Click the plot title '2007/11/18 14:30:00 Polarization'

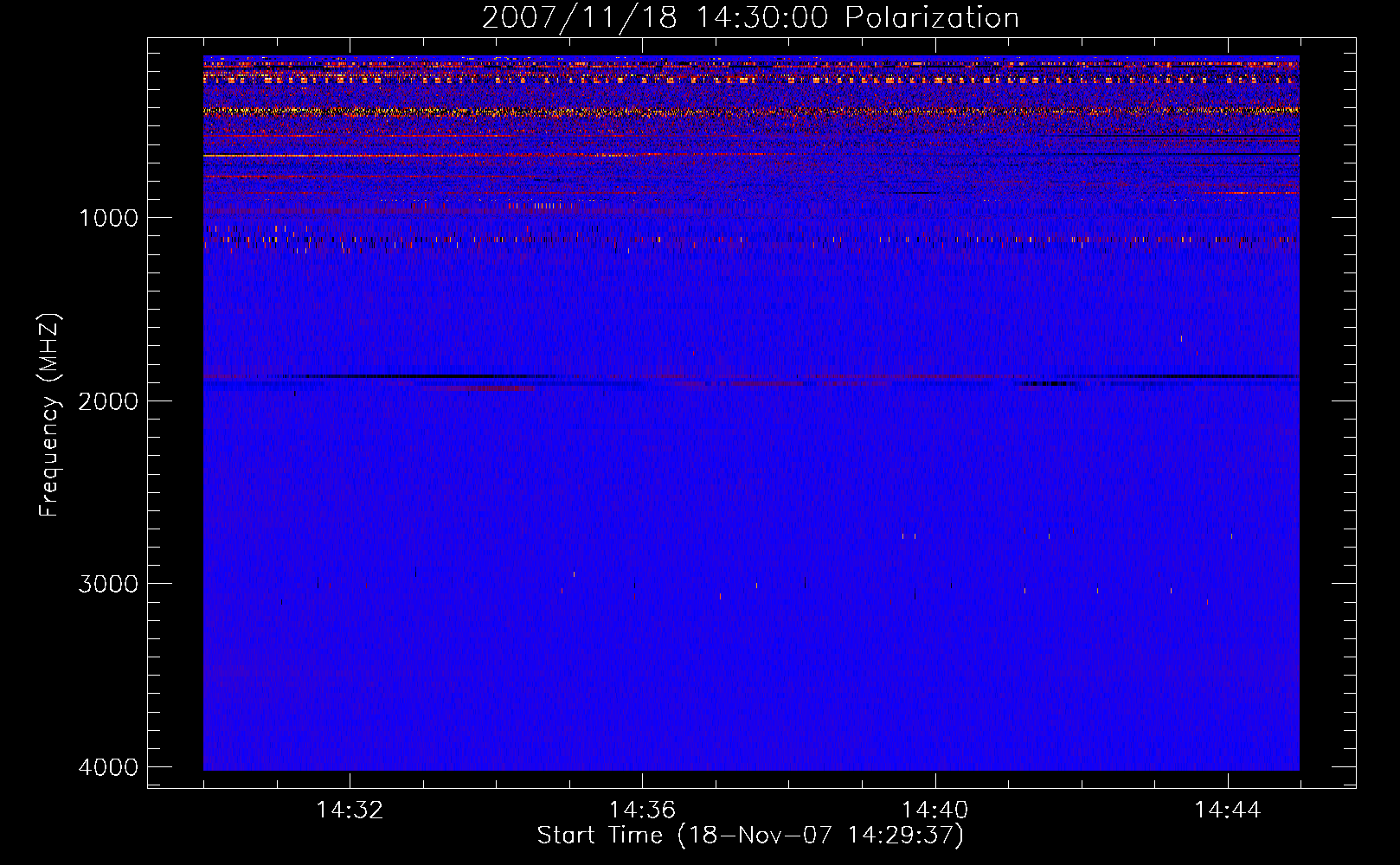click(x=750, y=18)
